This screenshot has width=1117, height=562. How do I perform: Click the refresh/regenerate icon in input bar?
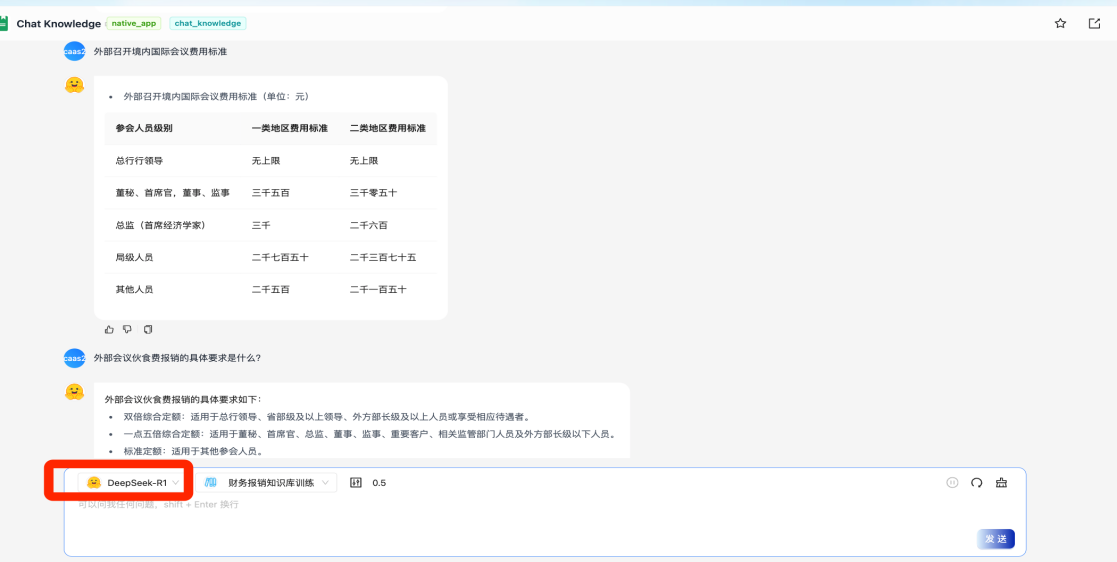[x=977, y=482]
